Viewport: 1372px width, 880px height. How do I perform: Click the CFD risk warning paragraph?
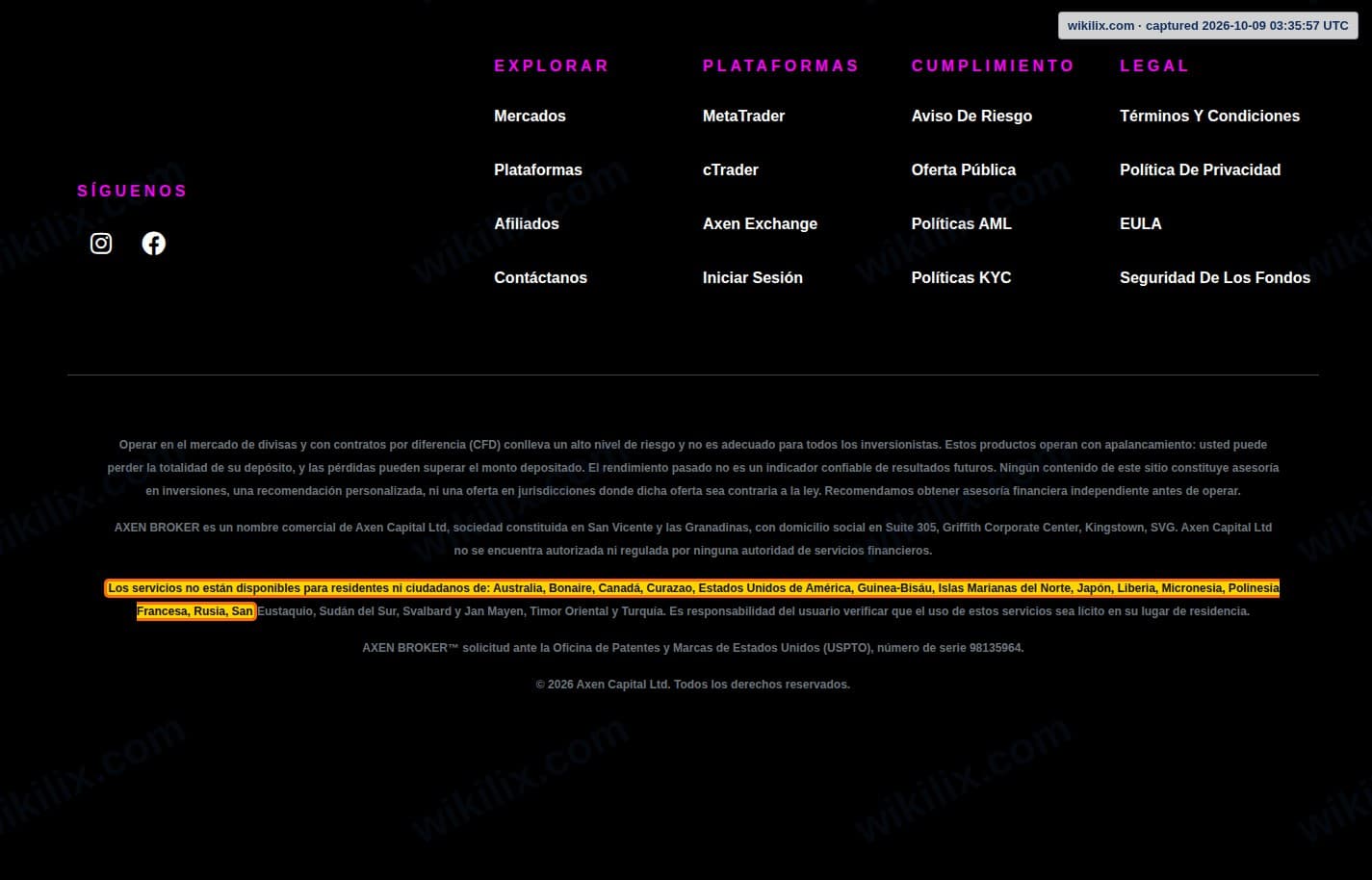pyautogui.click(x=693, y=468)
